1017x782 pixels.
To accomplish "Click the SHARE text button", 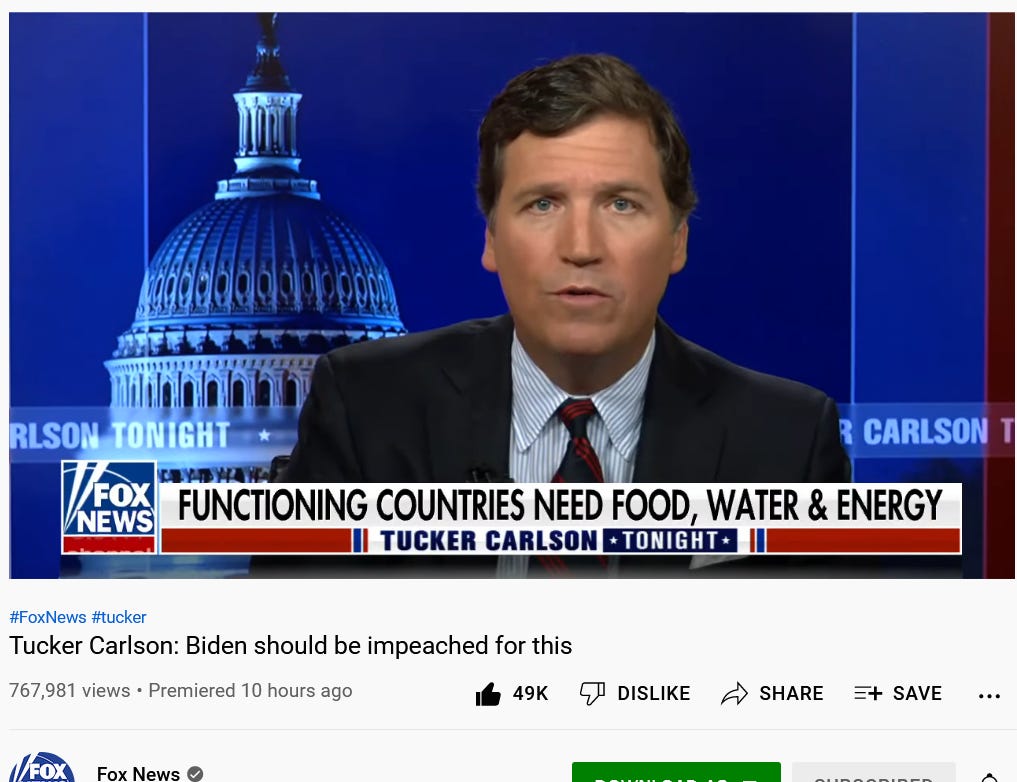I will point(791,694).
